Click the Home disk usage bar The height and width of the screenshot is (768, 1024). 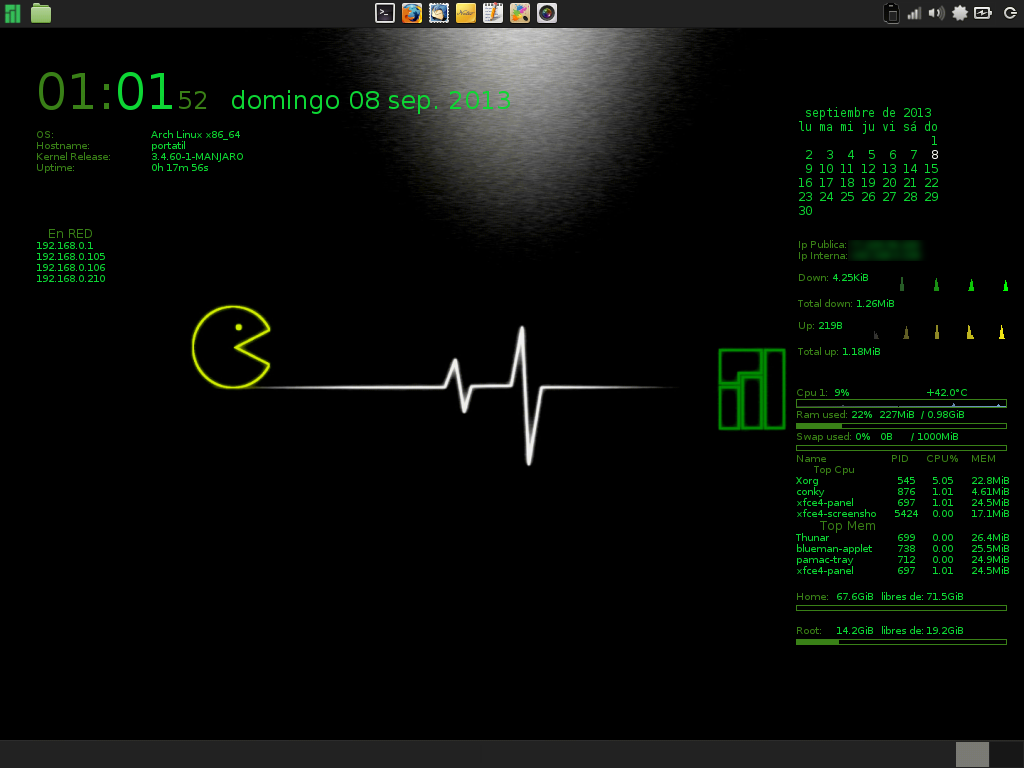coord(901,608)
